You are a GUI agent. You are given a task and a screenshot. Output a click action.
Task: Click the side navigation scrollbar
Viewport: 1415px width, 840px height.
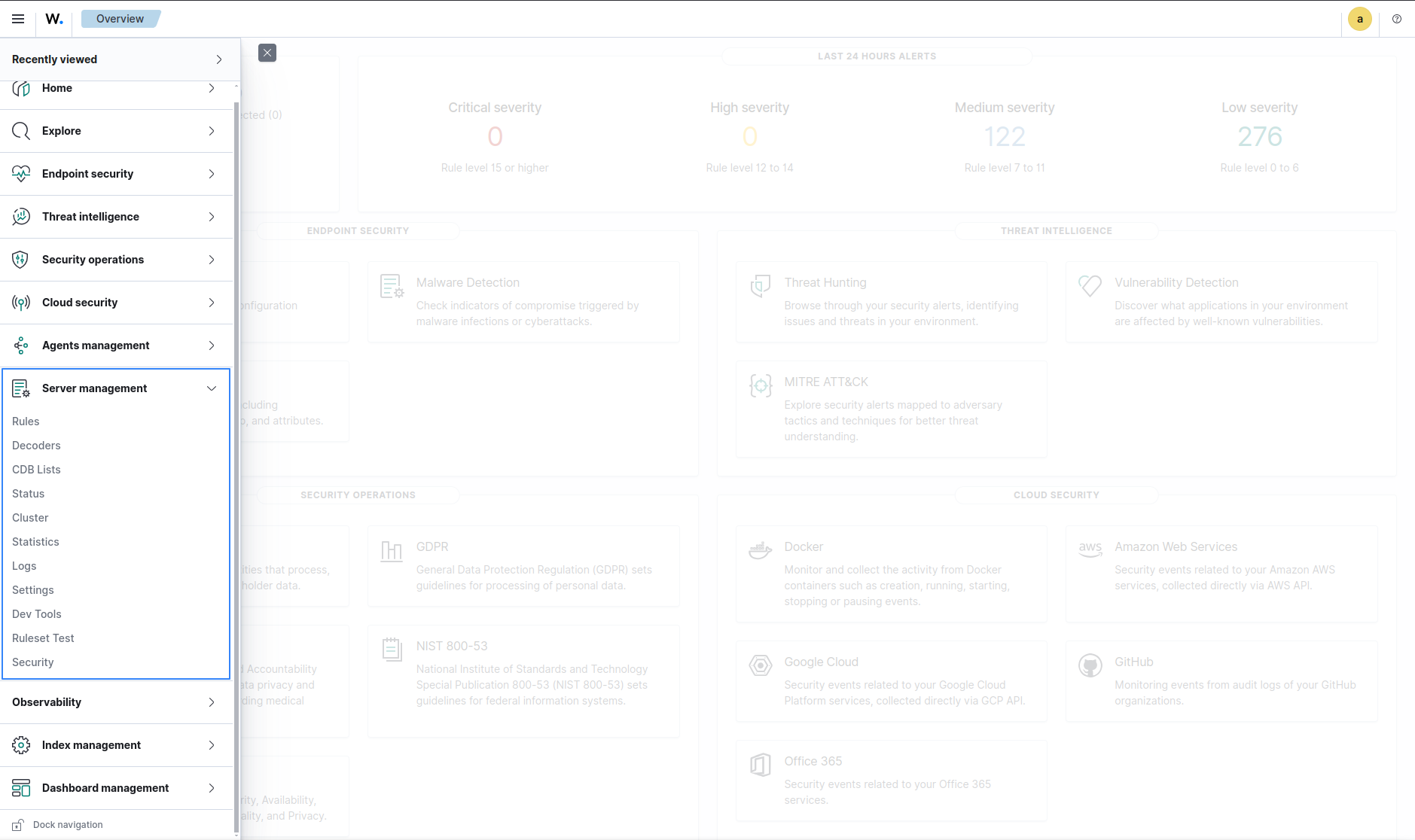coord(236,467)
